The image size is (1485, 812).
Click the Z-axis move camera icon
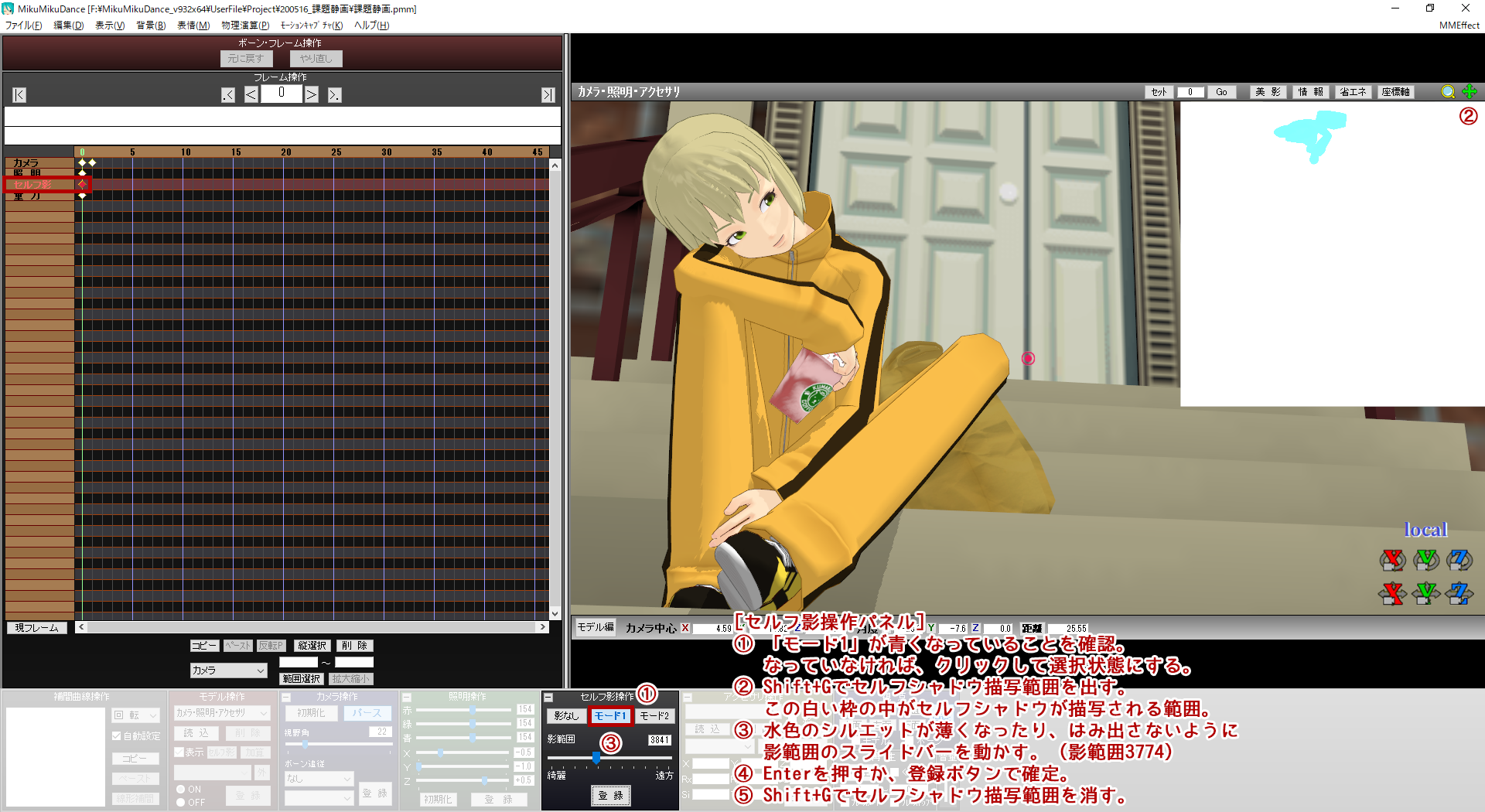[x=1459, y=593]
